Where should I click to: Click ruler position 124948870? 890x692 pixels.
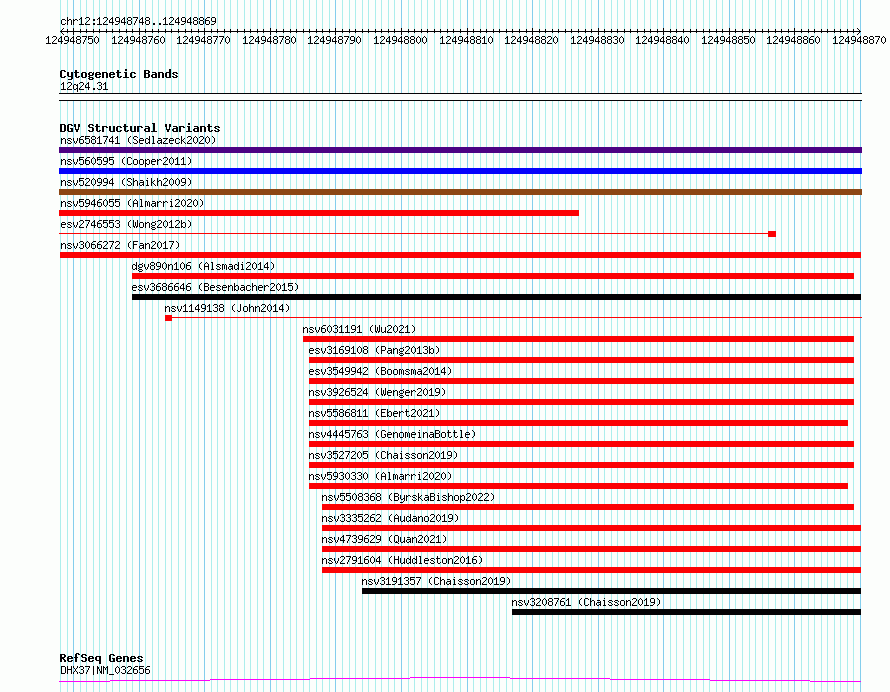click(859, 40)
